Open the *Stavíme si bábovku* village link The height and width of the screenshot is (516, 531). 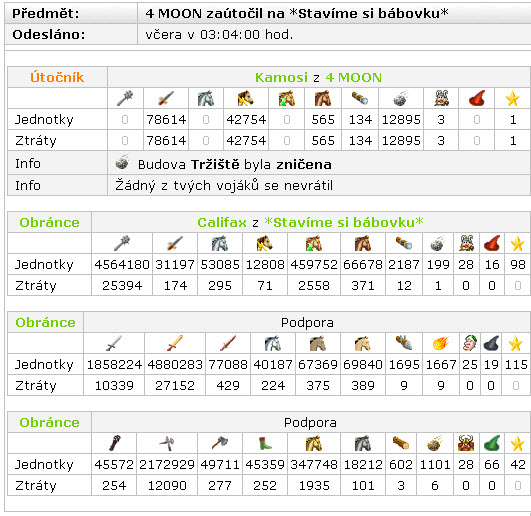point(344,222)
